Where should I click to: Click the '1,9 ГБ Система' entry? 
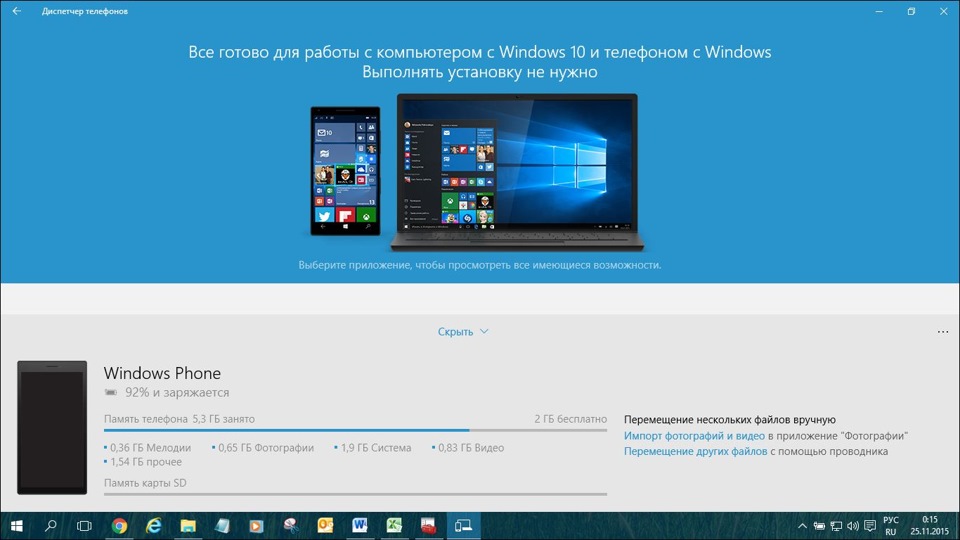372,448
